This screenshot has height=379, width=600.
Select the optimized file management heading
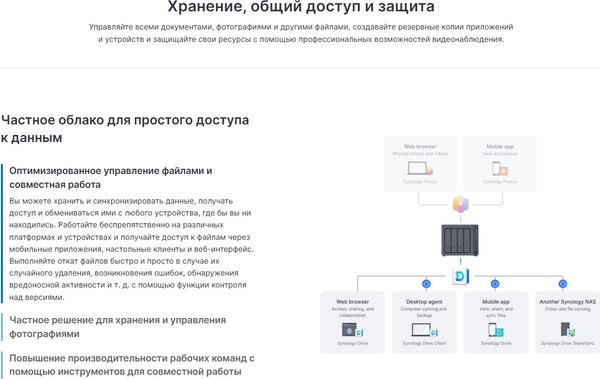(x=111, y=177)
